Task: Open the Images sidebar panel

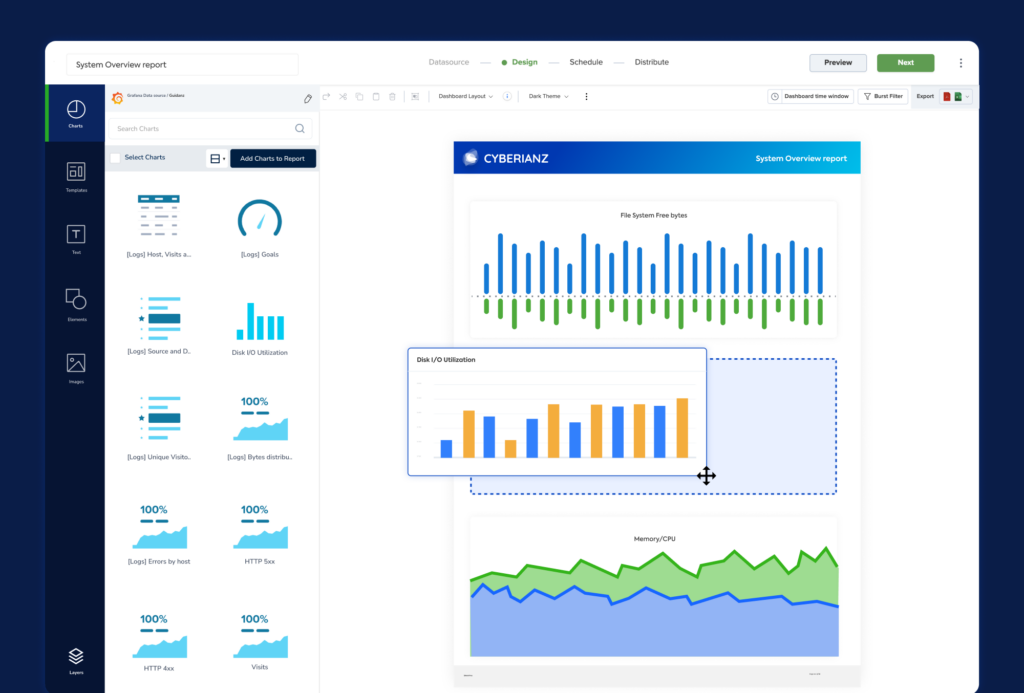Action: 75,366
